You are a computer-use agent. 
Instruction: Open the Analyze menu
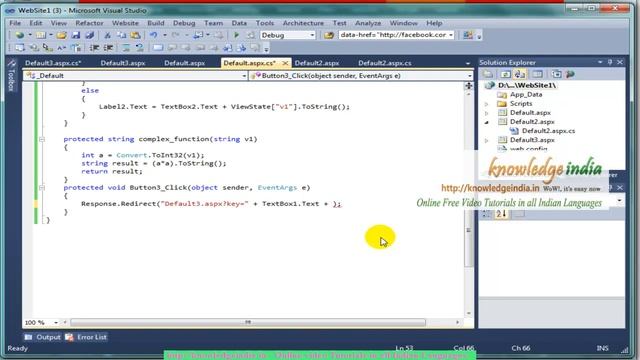point(367,23)
